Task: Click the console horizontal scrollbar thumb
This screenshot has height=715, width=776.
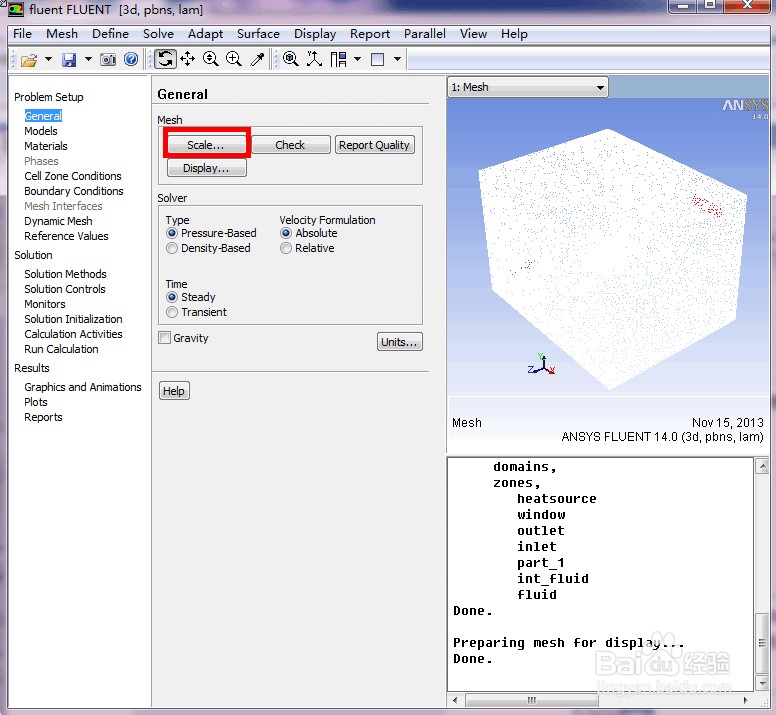Action: [x=532, y=700]
